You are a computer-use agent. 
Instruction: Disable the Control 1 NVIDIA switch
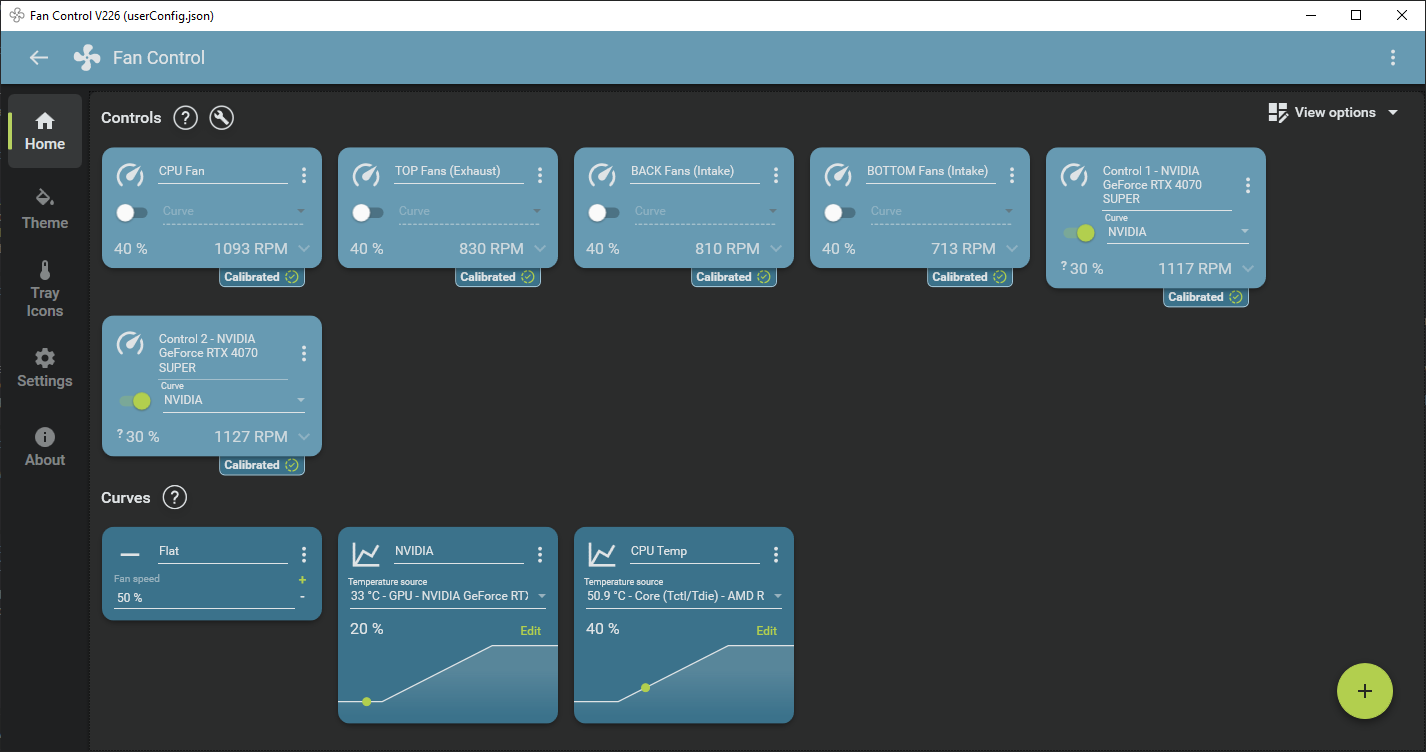point(1079,233)
